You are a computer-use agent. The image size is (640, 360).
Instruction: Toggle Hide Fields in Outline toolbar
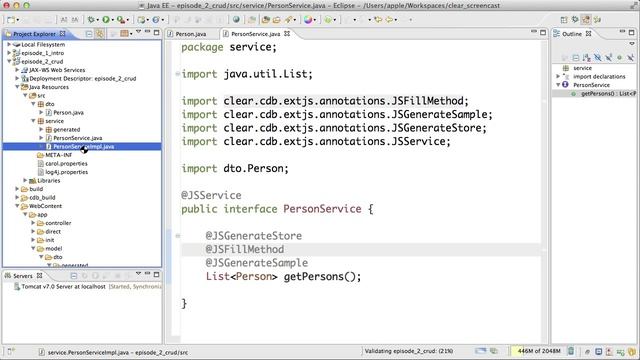(x=598, y=58)
